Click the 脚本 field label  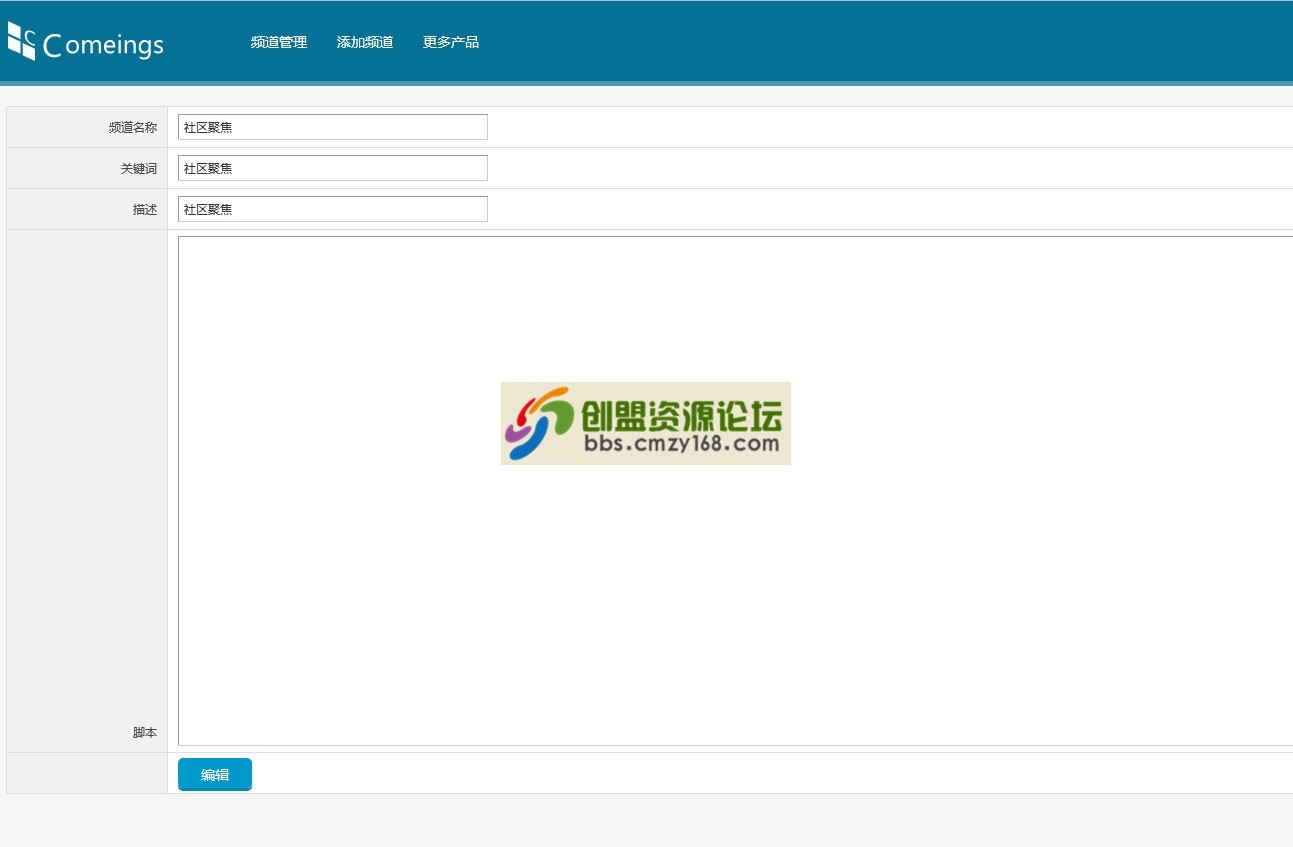point(145,733)
